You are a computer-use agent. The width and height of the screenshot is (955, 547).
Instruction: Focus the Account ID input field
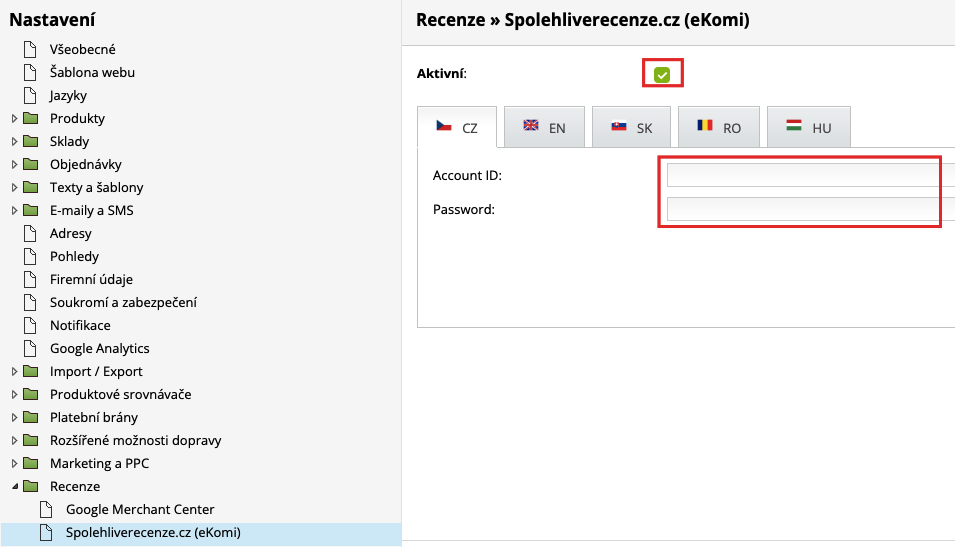(x=811, y=175)
